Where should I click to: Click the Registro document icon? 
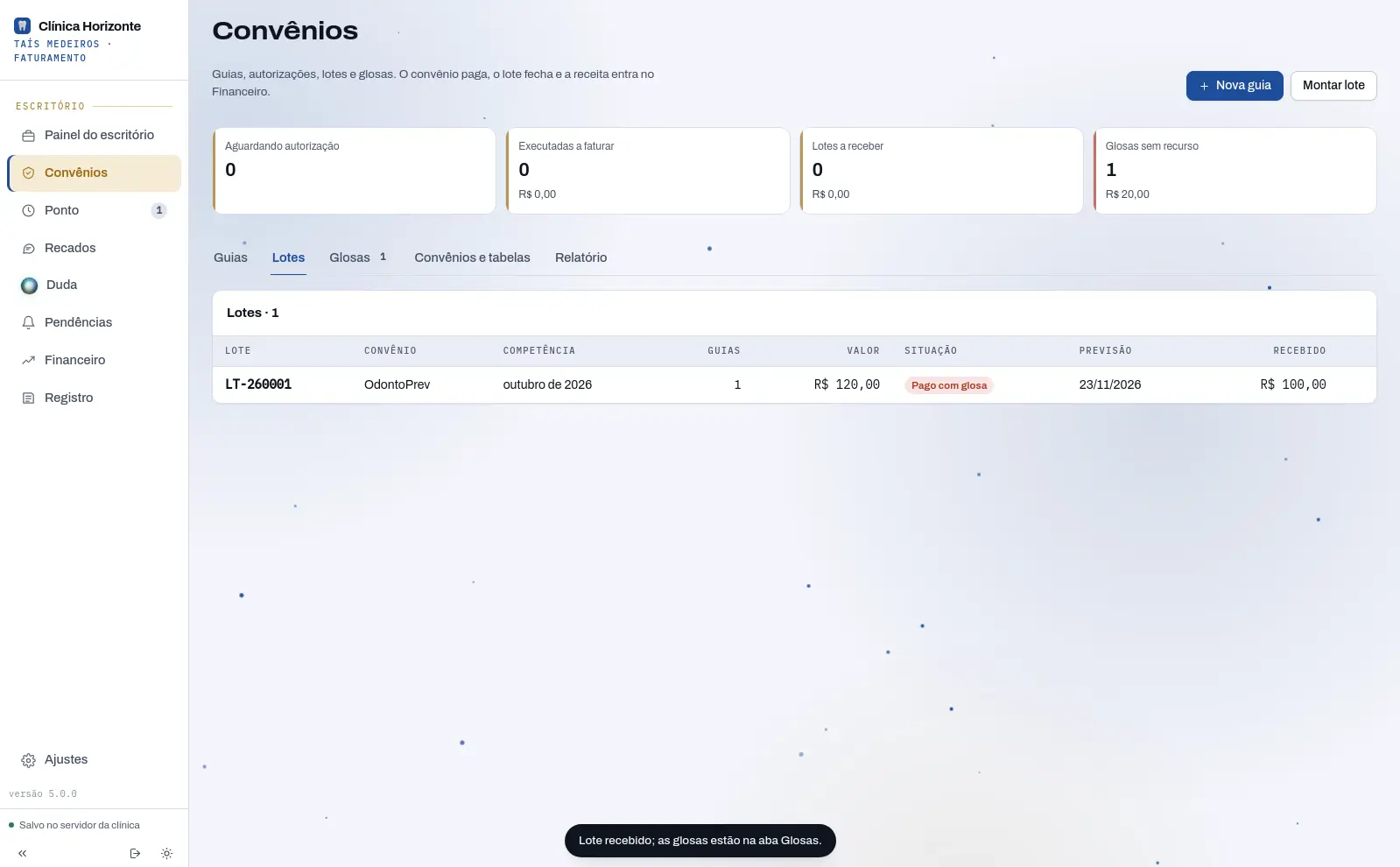[x=28, y=398]
